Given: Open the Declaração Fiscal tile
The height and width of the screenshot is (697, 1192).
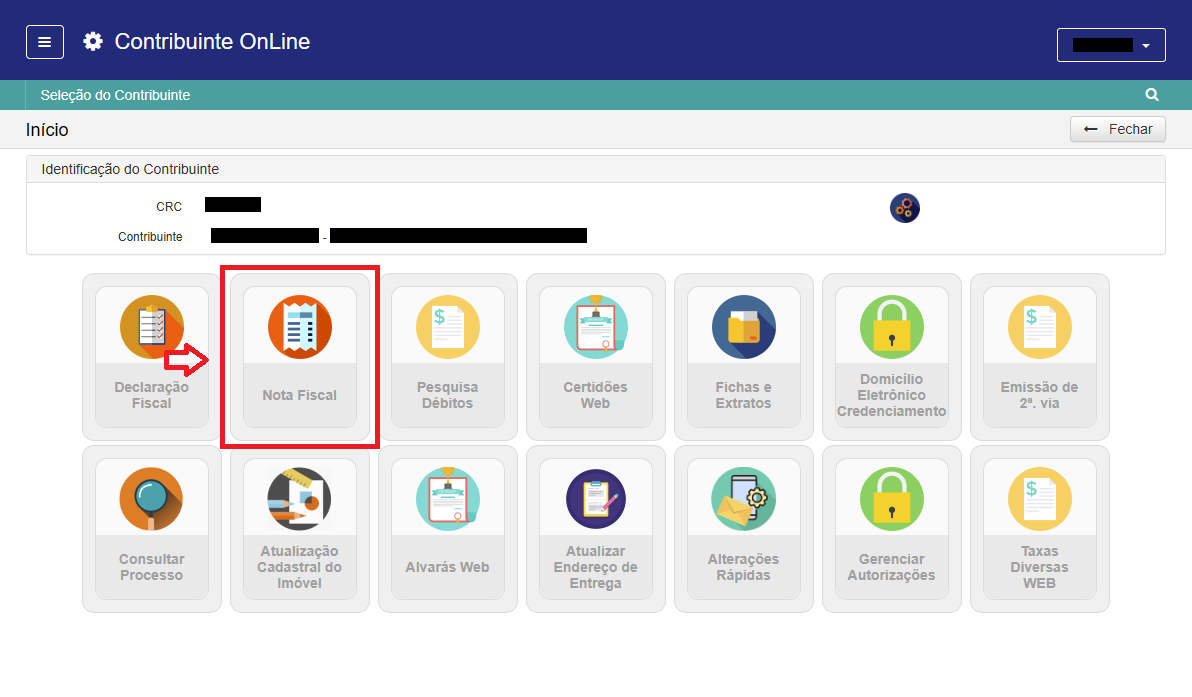Looking at the screenshot, I should [x=152, y=357].
